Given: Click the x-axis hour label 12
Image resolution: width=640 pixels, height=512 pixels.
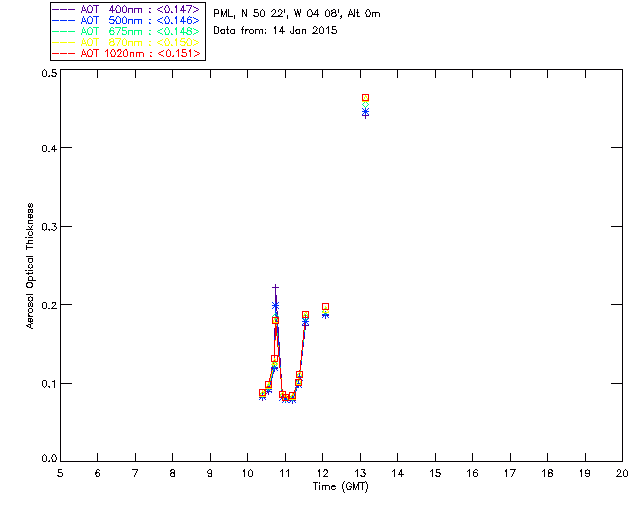Looking at the screenshot, I should pos(322,473).
